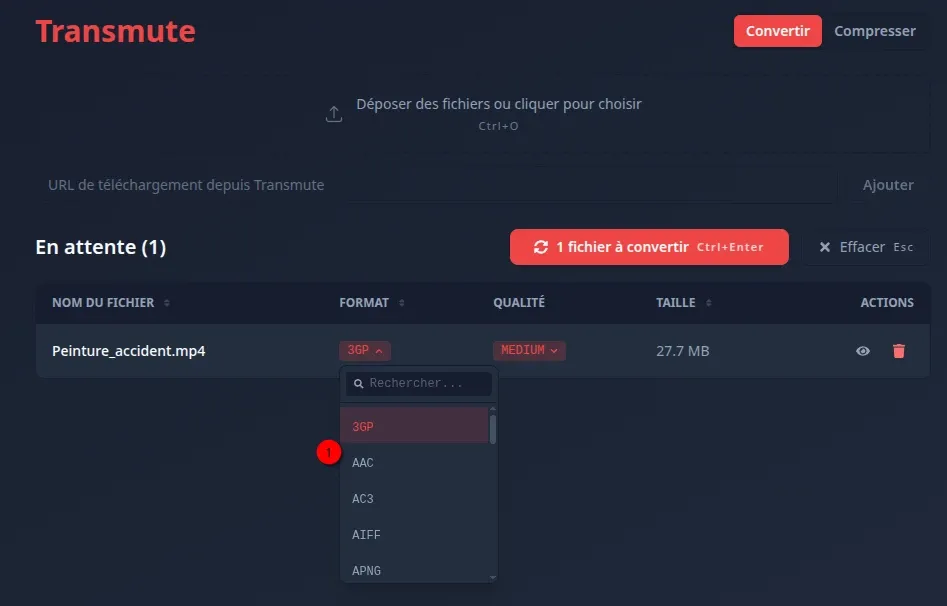Click the 1 fichier à convertir button
Image resolution: width=947 pixels, height=606 pixels.
pos(649,247)
